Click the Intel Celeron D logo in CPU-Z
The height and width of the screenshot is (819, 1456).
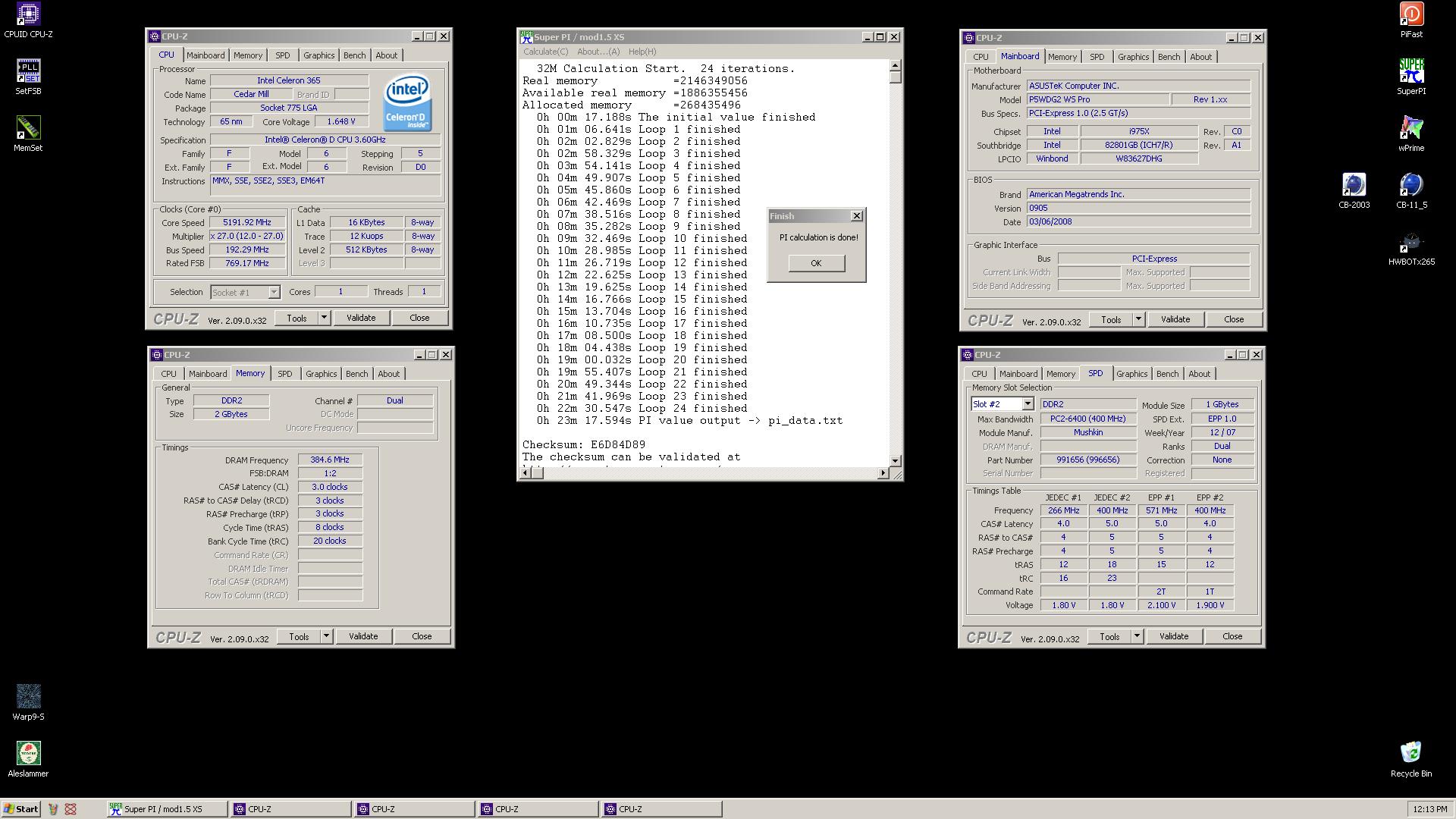click(x=407, y=102)
